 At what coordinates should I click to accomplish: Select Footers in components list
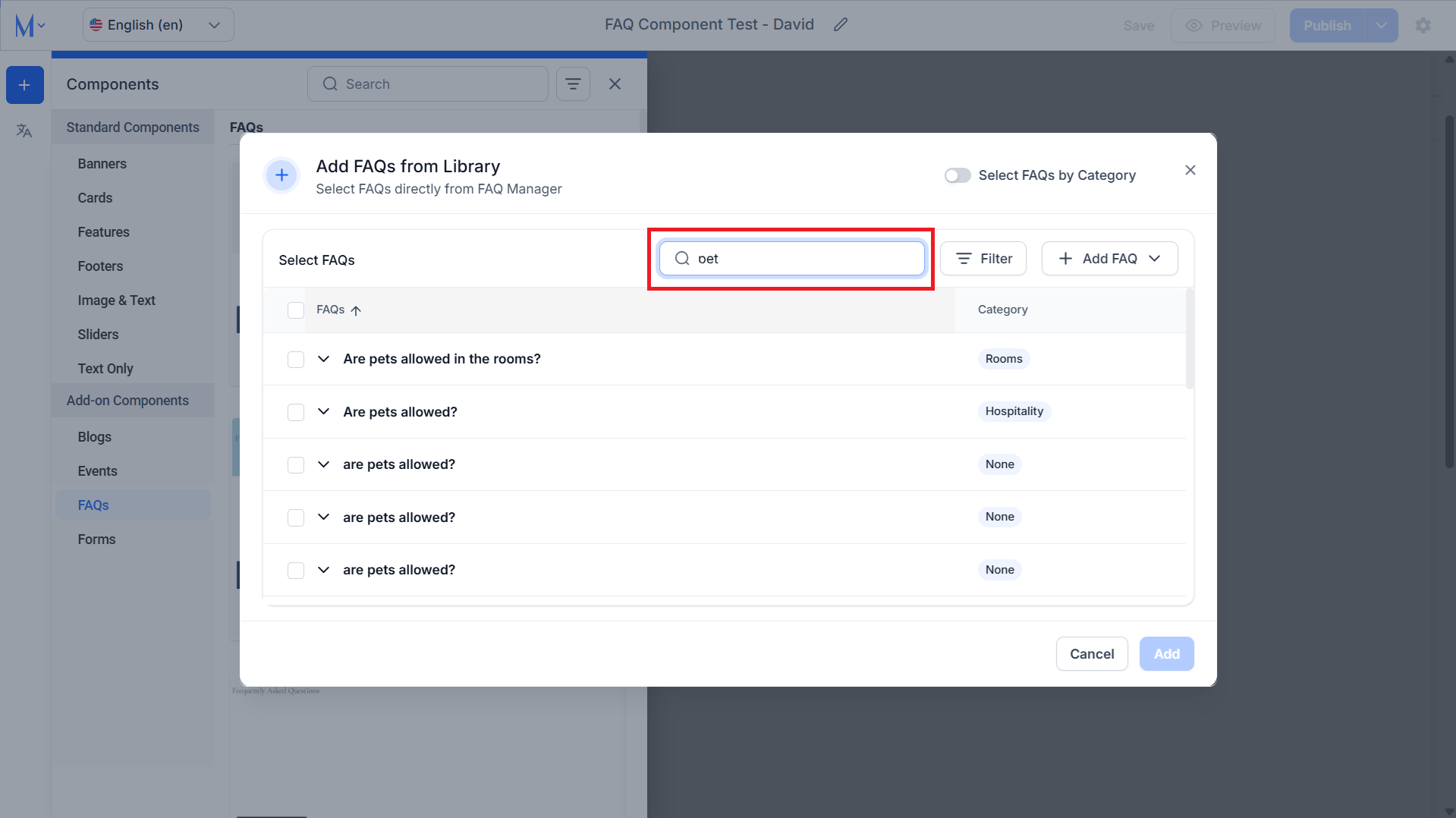pyautogui.click(x=100, y=266)
